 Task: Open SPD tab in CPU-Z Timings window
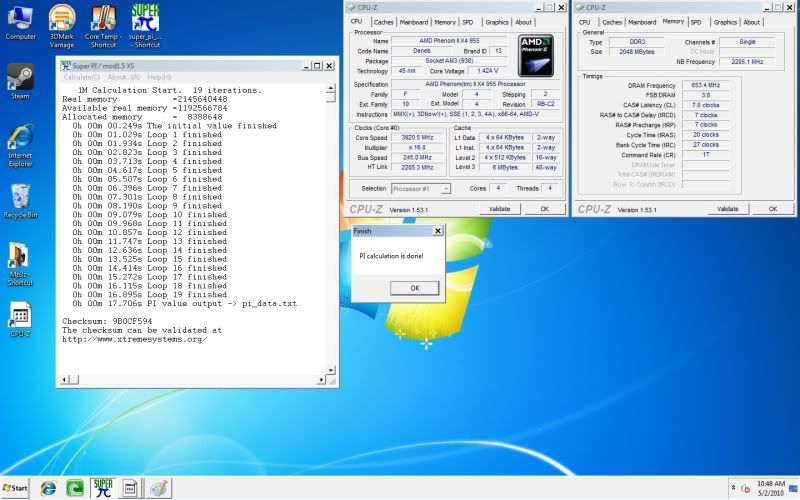pyautogui.click(x=696, y=22)
